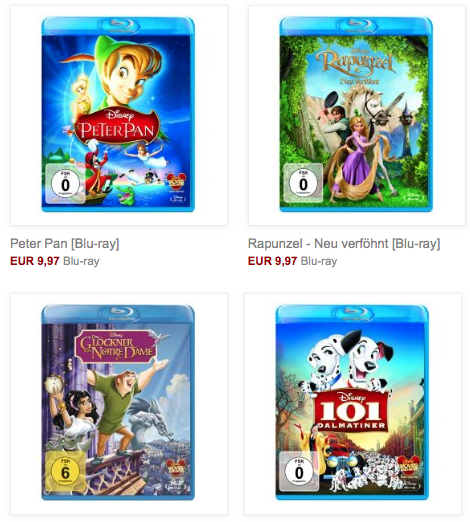Click the red 101 Dalmatiner title sign
This screenshot has width=470, height=522.
pos(352,412)
